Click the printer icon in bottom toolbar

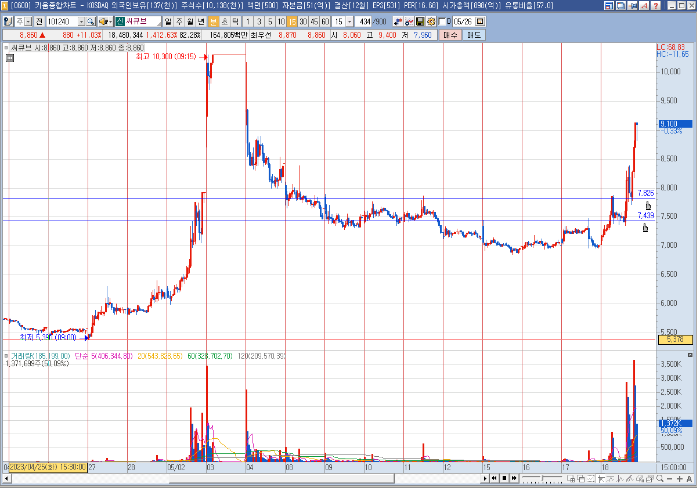tap(650, 479)
